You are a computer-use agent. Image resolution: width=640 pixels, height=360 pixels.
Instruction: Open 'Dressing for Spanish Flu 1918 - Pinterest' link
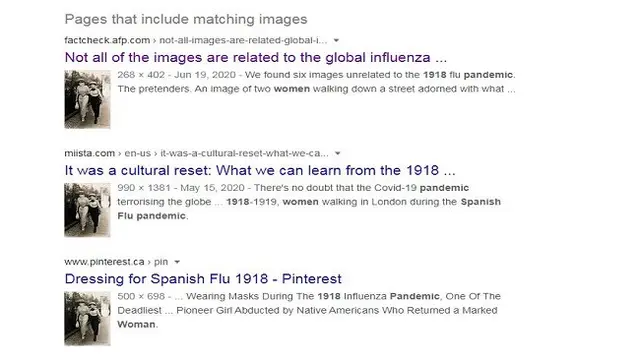point(203,279)
